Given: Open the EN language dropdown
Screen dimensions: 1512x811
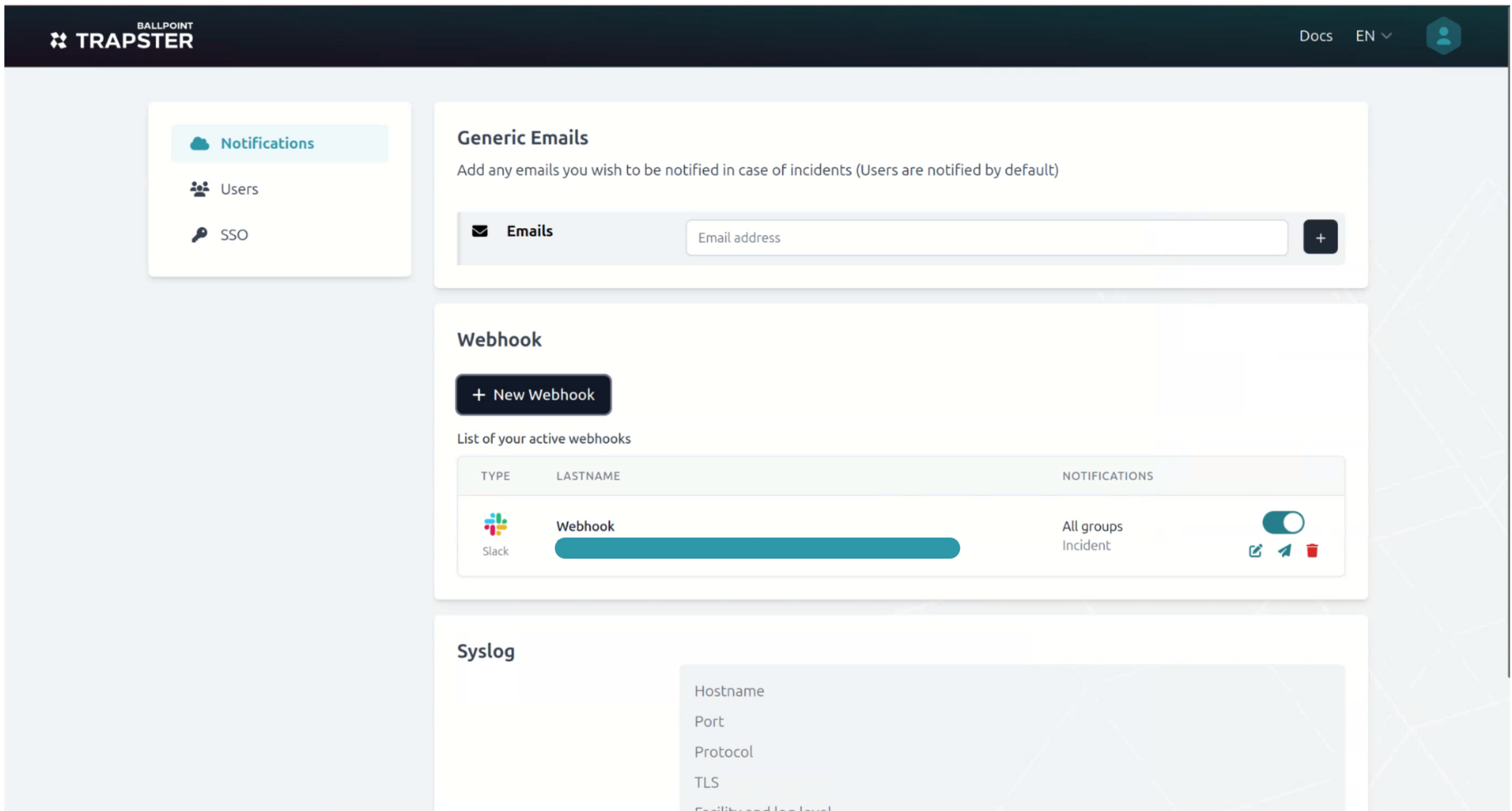Looking at the screenshot, I should tap(1365, 36).
